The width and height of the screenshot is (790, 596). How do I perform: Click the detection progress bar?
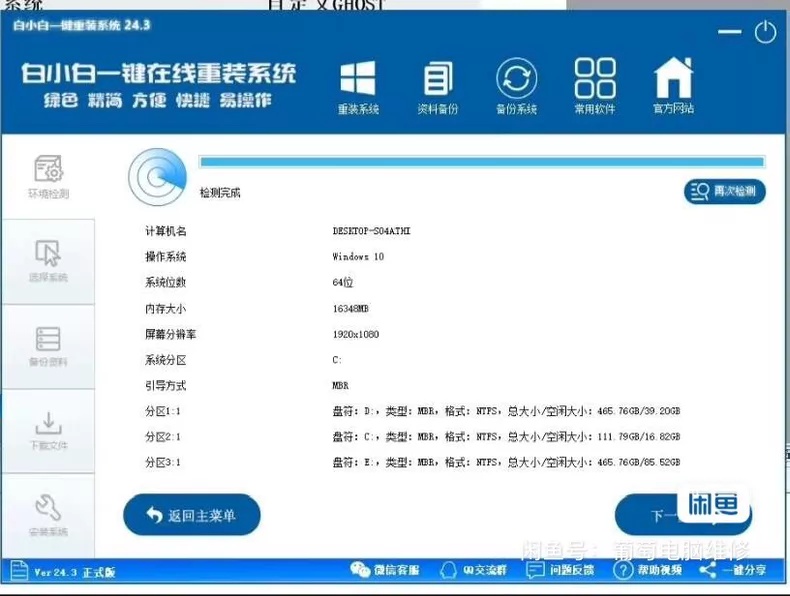pos(482,162)
